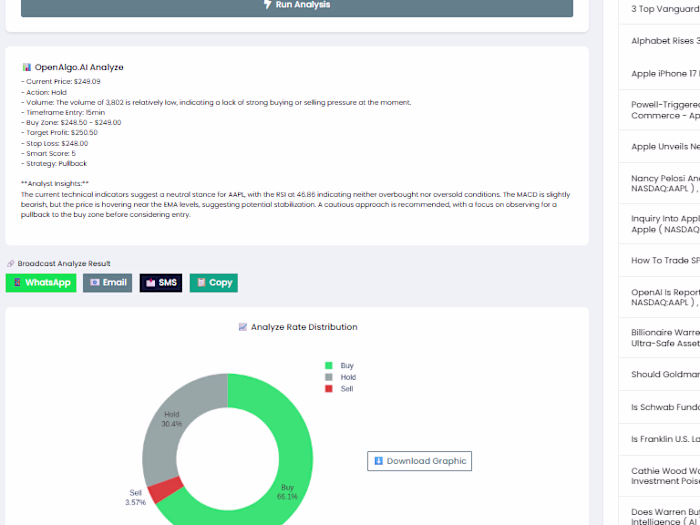Screen dimensions: 700x525
Task: Open the Nancy Pelosi news headline
Action: coord(665,183)
